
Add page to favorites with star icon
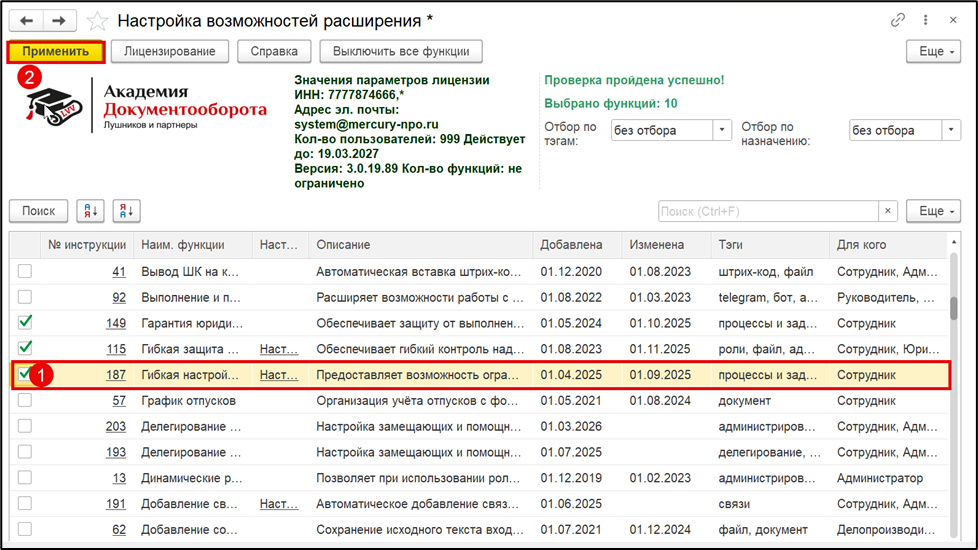coord(97,21)
